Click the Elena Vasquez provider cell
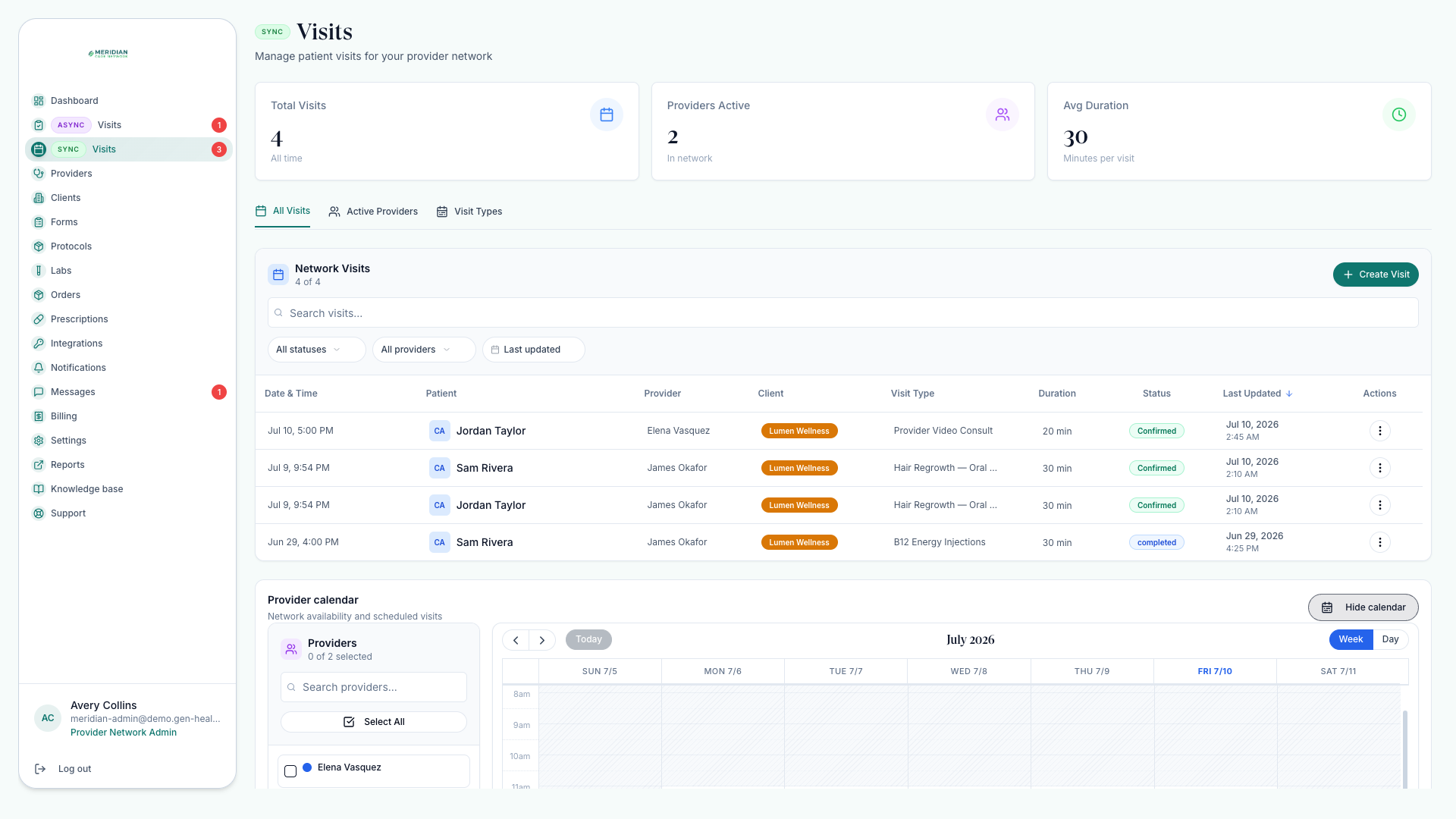Image resolution: width=1456 pixels, height=819 pixels. click(x=678, y=431)
